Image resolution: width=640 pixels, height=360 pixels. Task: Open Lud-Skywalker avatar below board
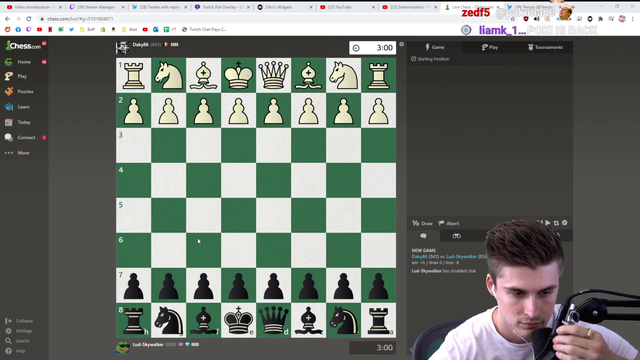122,348
